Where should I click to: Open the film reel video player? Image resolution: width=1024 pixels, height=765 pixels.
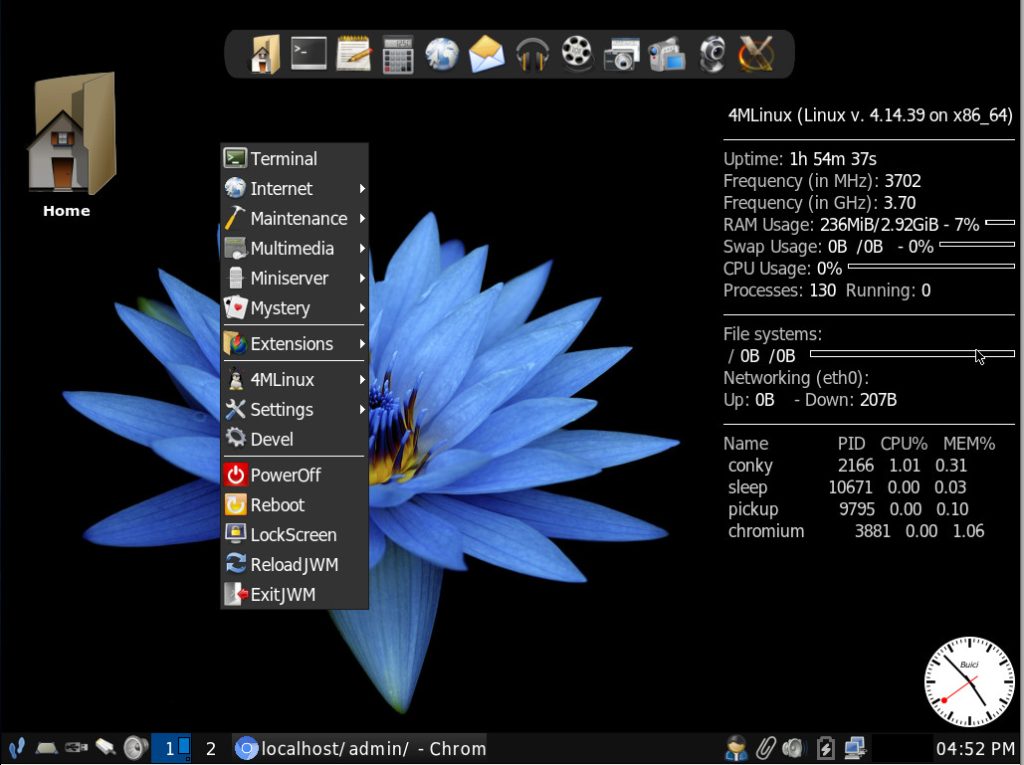tap(577, 54)
